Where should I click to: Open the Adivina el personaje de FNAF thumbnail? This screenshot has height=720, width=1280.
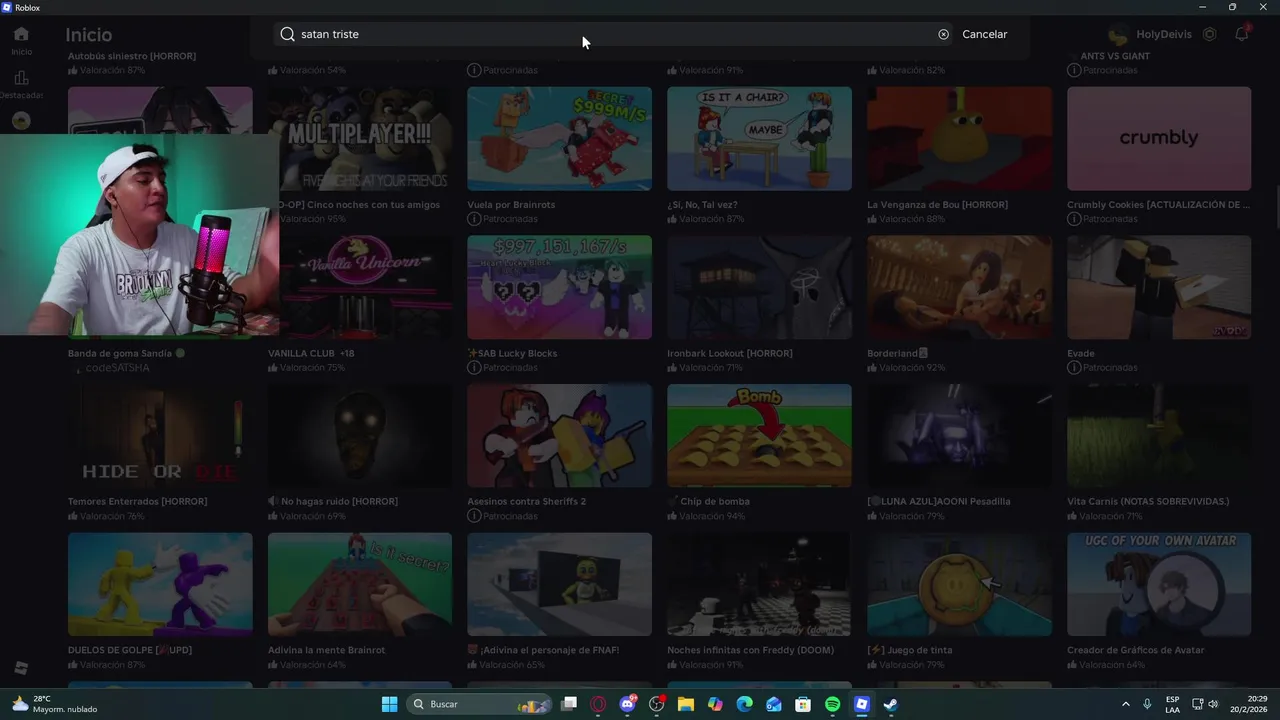point(559,584)
